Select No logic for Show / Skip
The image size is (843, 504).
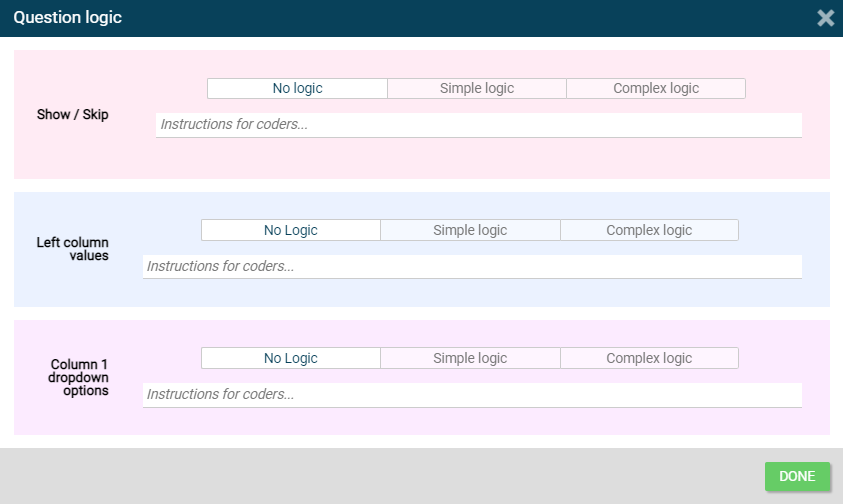(297, 89)
